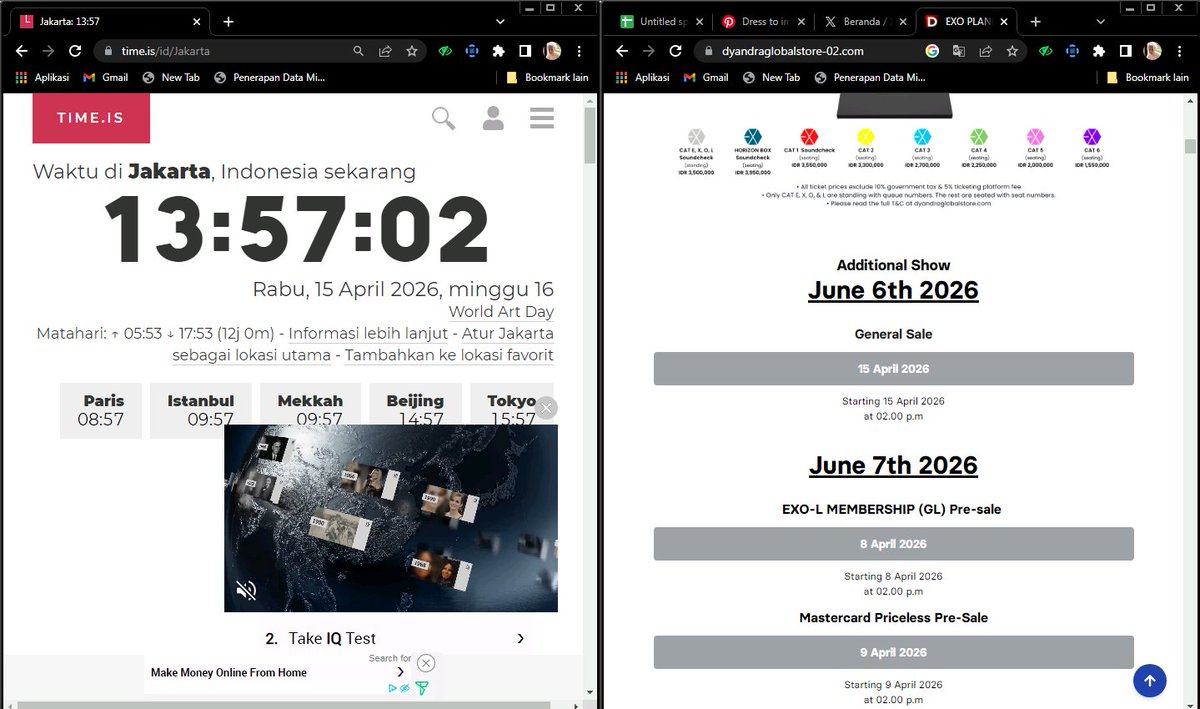Select the Istanbul 09:57 city tile
Image resolution: width=1200 pixels, height=709 pixels.
point(201,410)
